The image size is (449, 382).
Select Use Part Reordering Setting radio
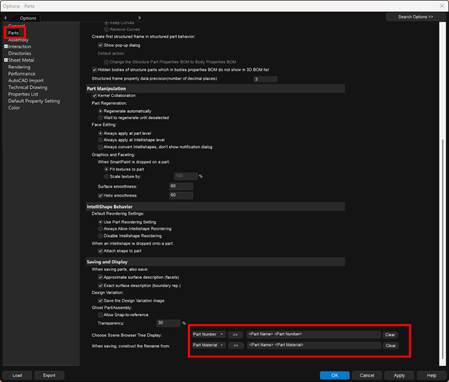click(100, 222)
